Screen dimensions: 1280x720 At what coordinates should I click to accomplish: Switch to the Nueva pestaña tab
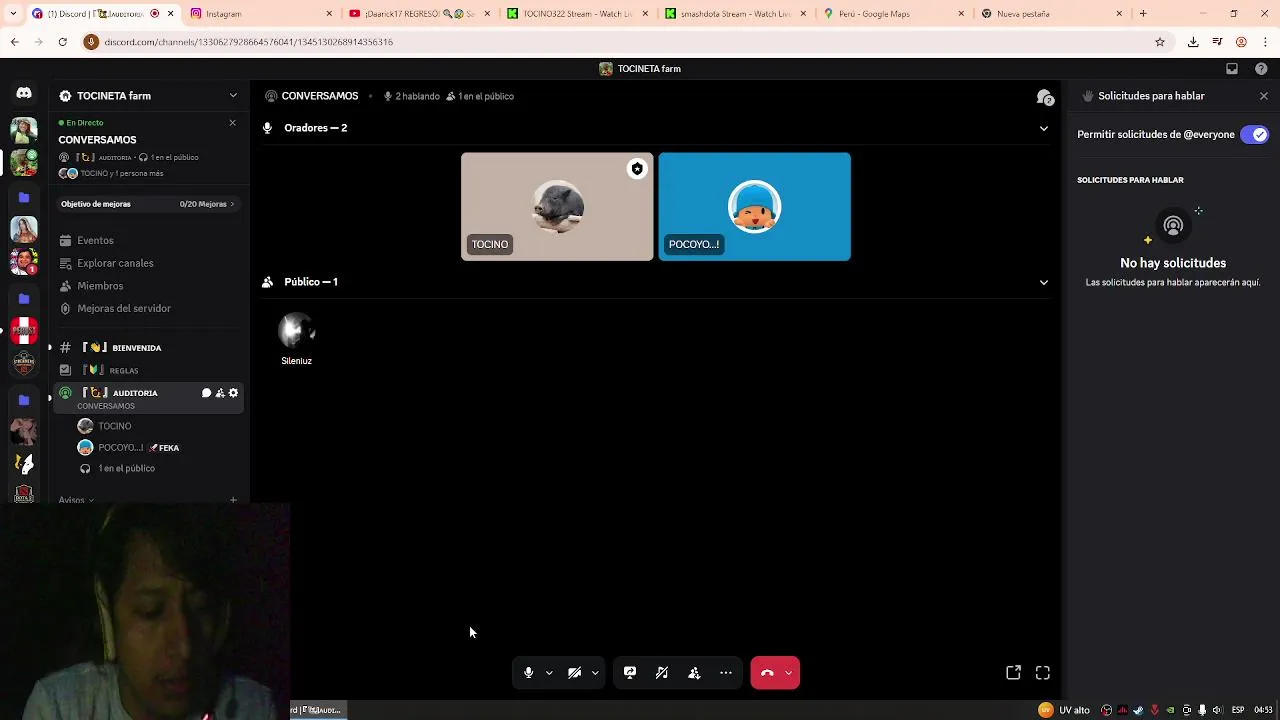click(1052, 14)
